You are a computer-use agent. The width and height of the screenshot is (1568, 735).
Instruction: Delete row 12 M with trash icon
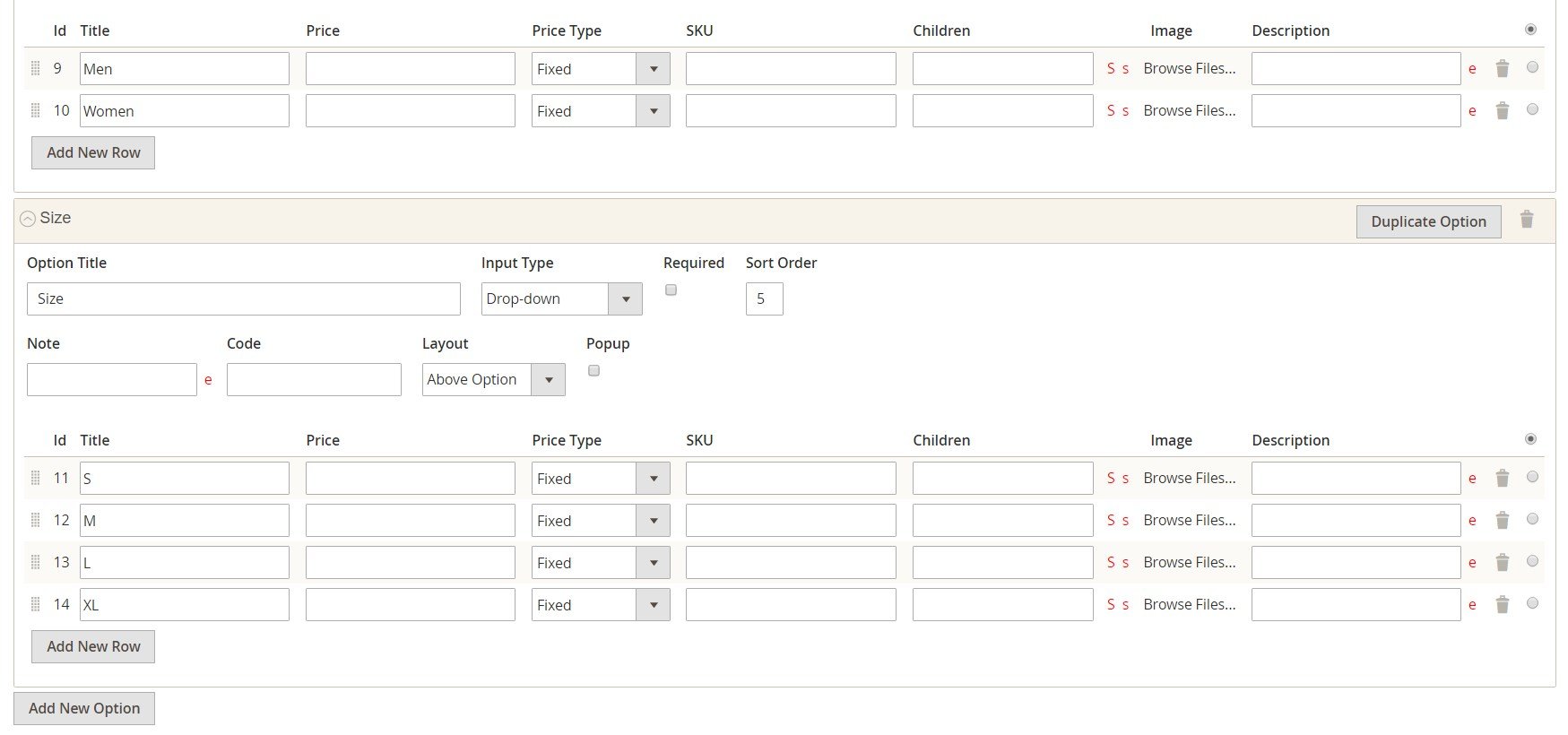point(1503,521)
